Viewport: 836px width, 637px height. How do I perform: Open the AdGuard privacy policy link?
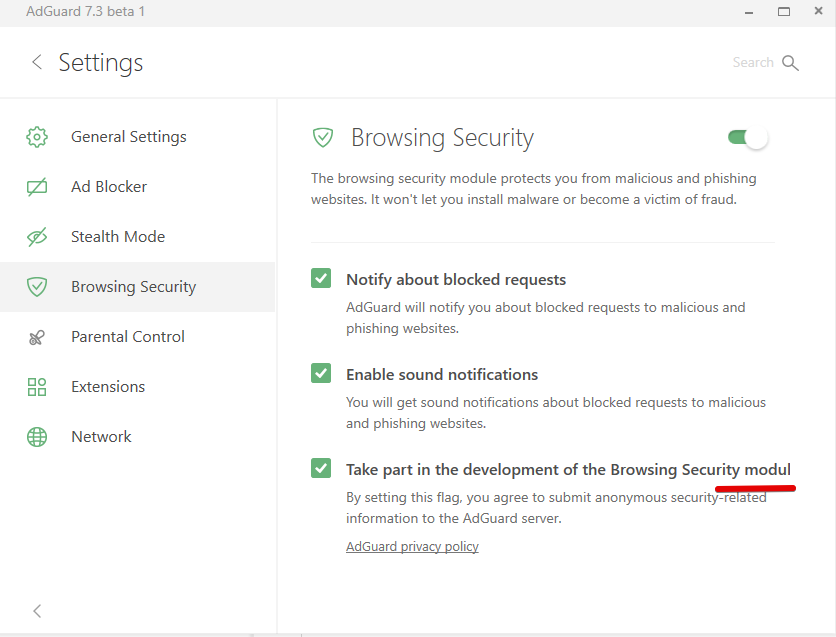click(x=412, y=546)
